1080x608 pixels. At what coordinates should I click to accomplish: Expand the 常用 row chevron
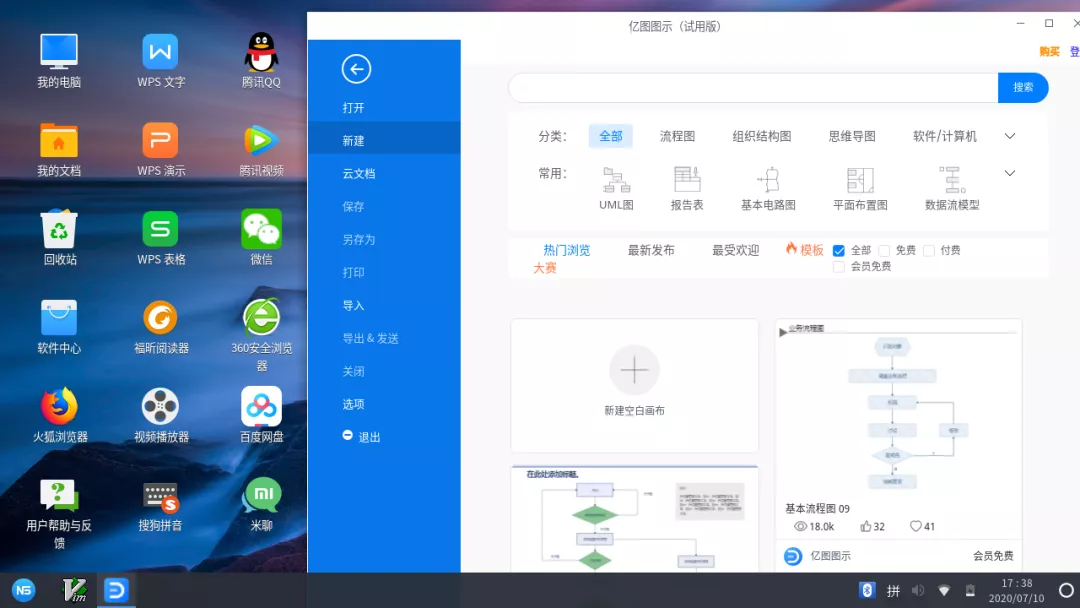(1010, 174)
